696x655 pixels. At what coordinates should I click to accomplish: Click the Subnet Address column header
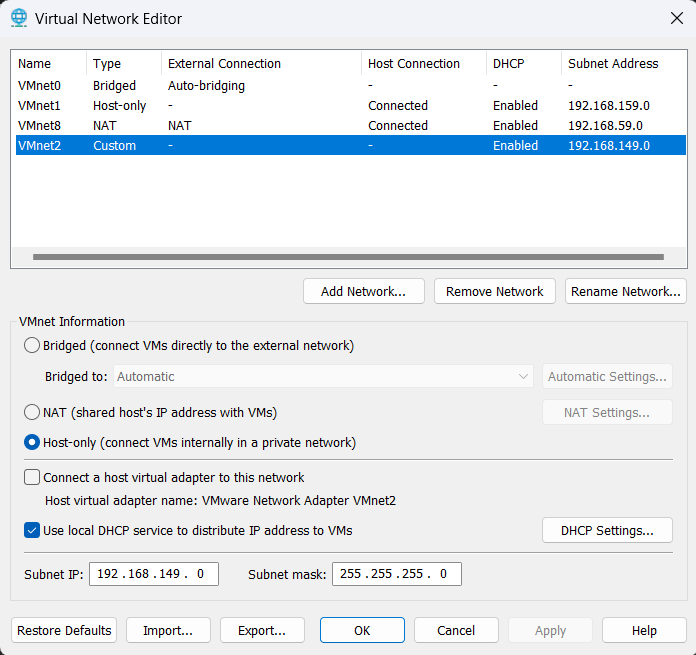[x=612, y=63]
